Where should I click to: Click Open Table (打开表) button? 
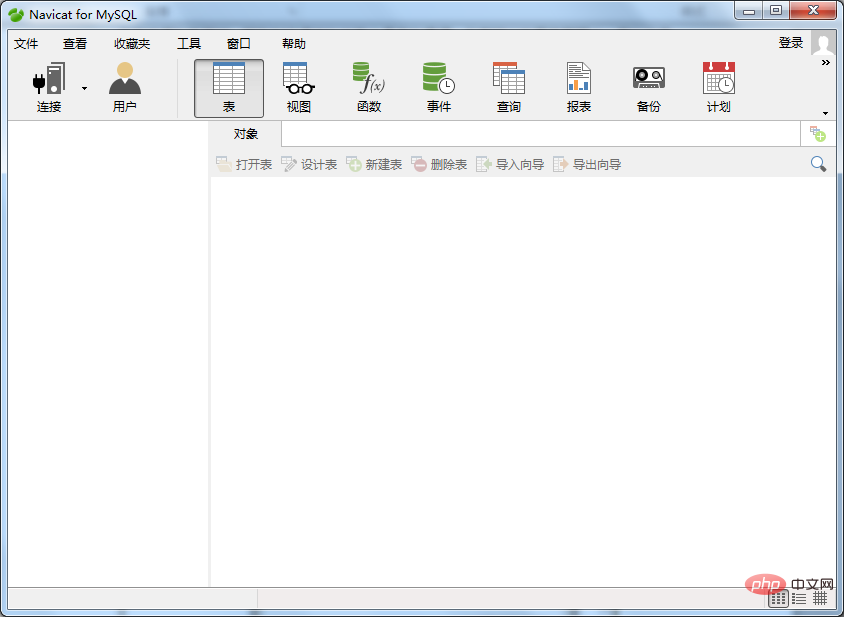click(x=244, y=164)
